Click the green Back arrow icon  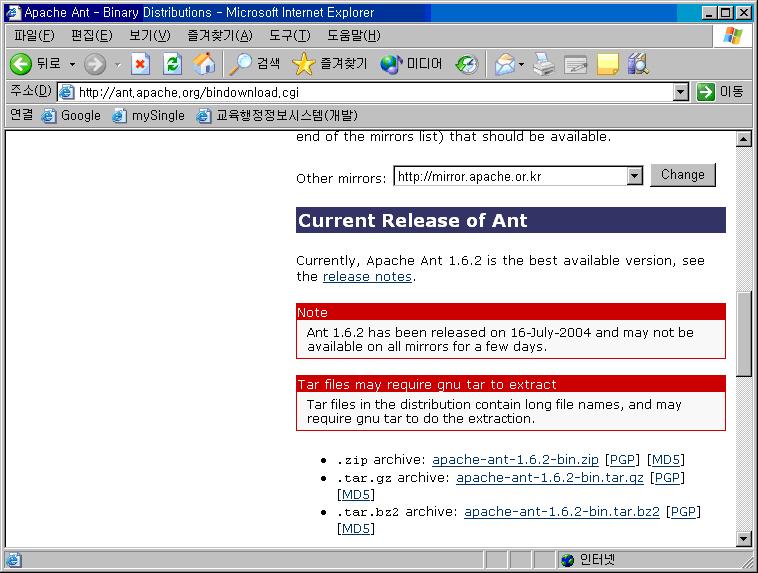[x=21, y=64]
